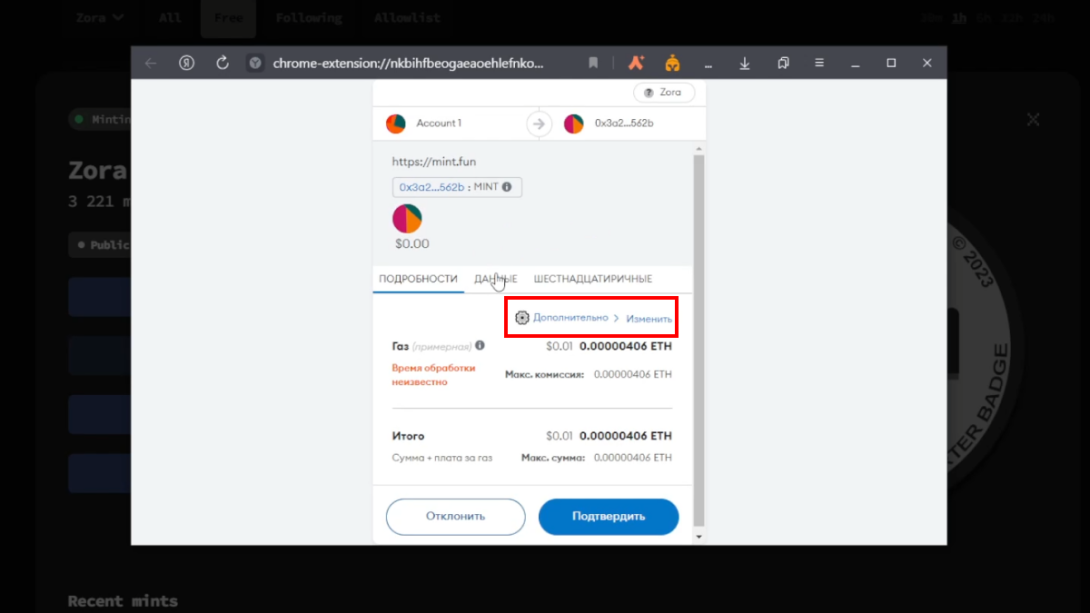Click the Recent mints heading in background
Image resolution: width=1090 pixels, height=613 pixels.
coord(122,601)
